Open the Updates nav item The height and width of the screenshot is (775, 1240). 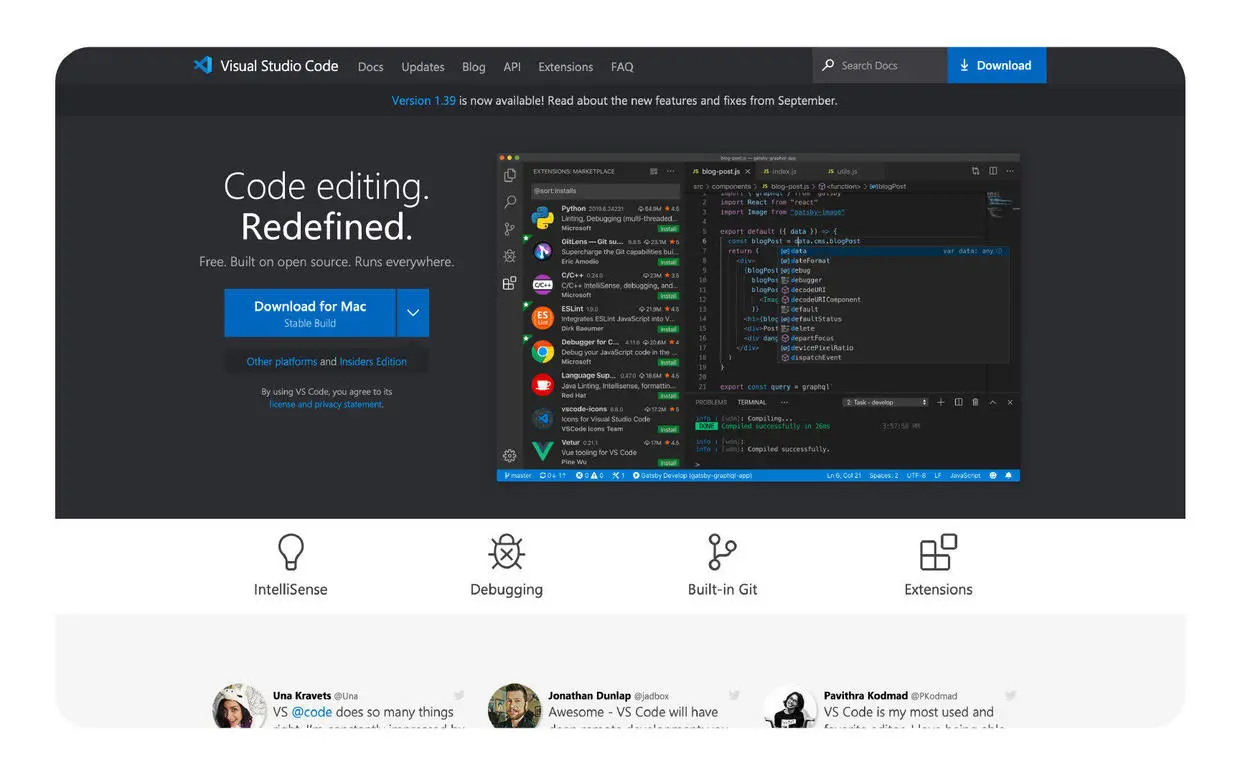[423, 67]
